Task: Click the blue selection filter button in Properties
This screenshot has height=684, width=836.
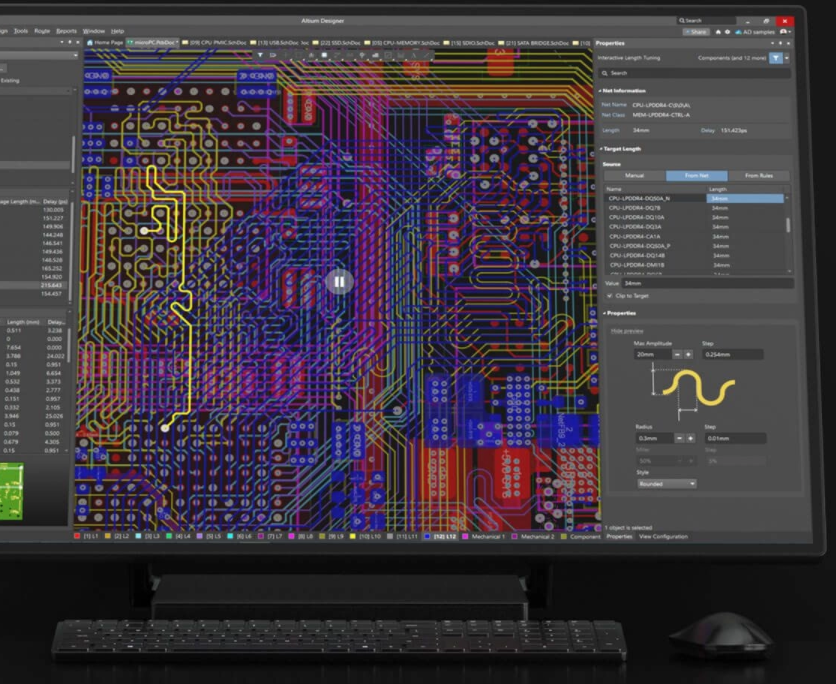Action: 776,58
